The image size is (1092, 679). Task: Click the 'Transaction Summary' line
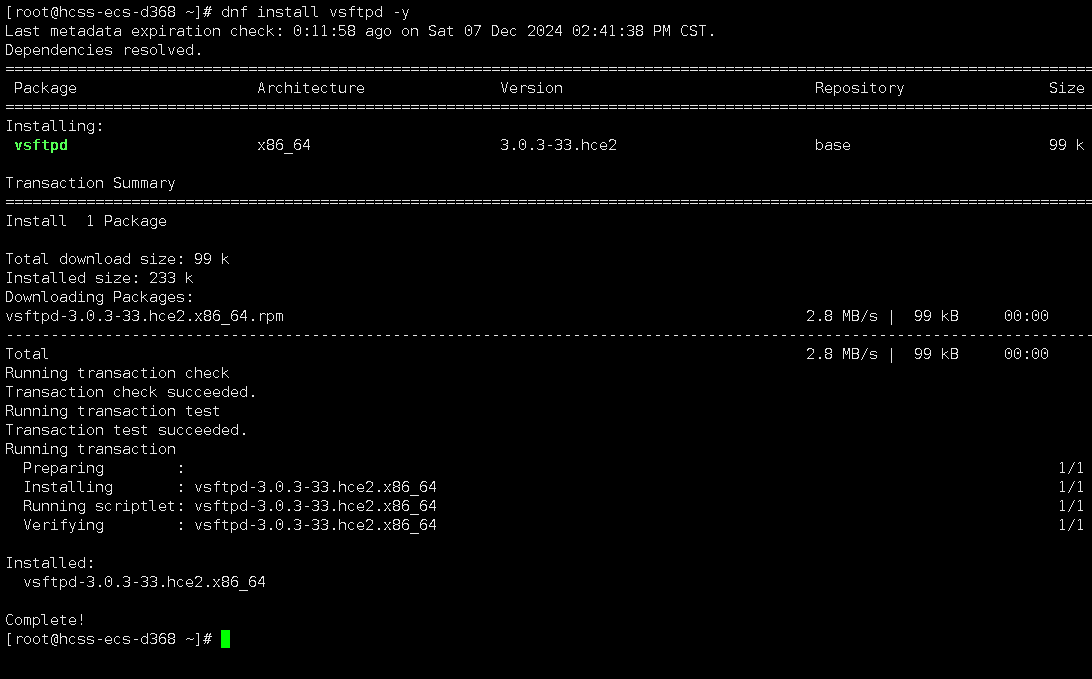coord(91,183)
